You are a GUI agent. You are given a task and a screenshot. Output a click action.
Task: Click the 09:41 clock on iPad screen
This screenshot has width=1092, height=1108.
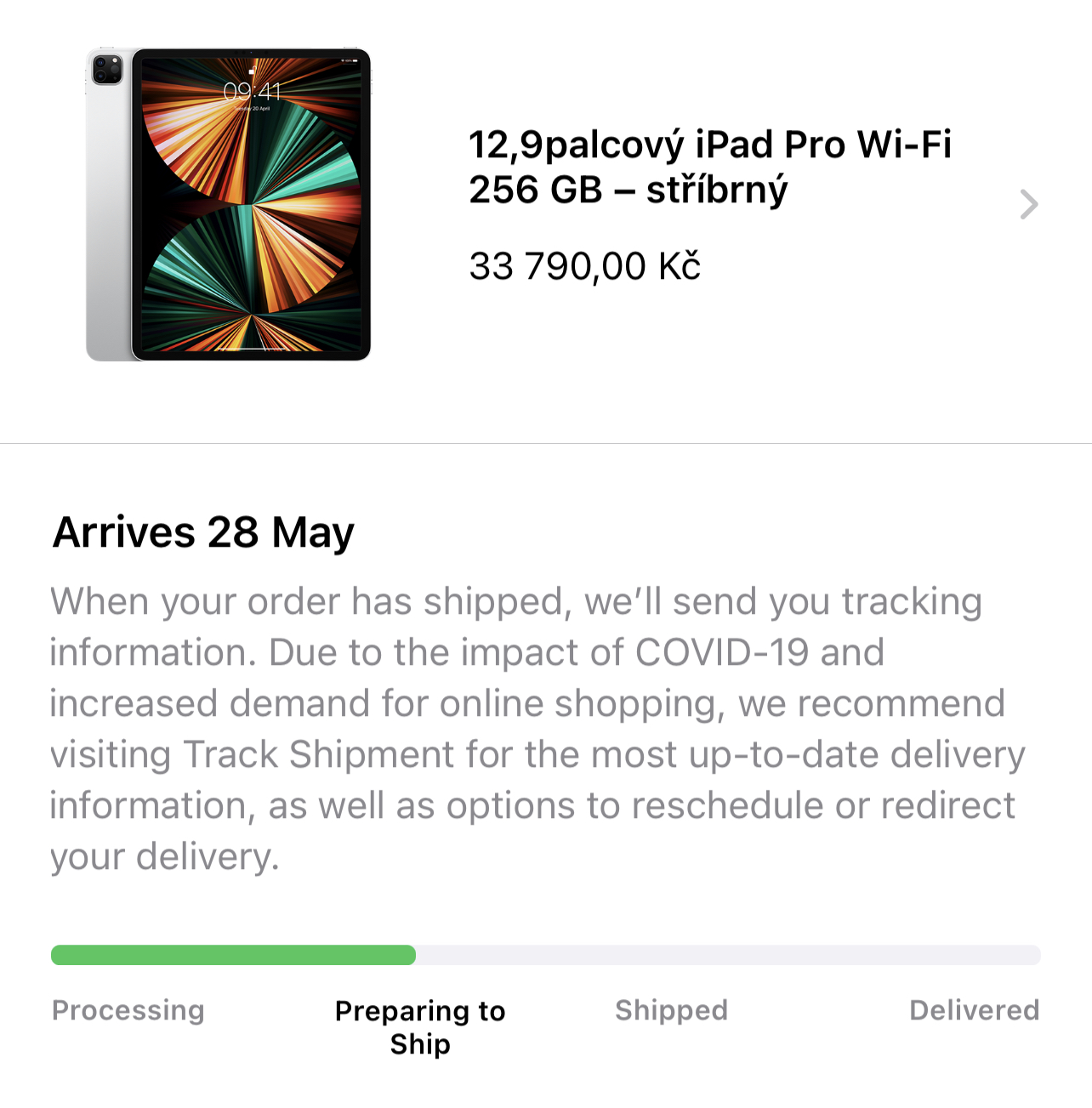click(252, 91)
